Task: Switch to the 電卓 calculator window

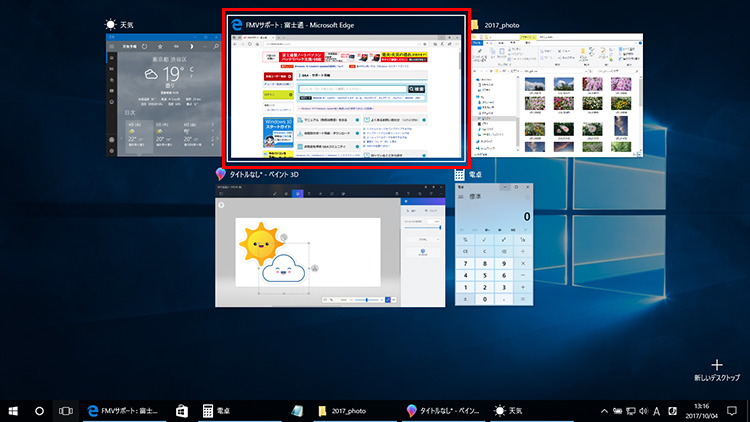Action: tap(494, 245)
